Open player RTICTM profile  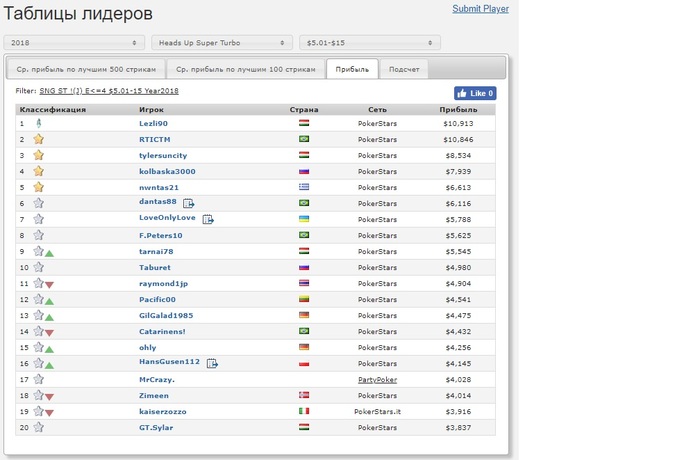(x=154, y=139)
